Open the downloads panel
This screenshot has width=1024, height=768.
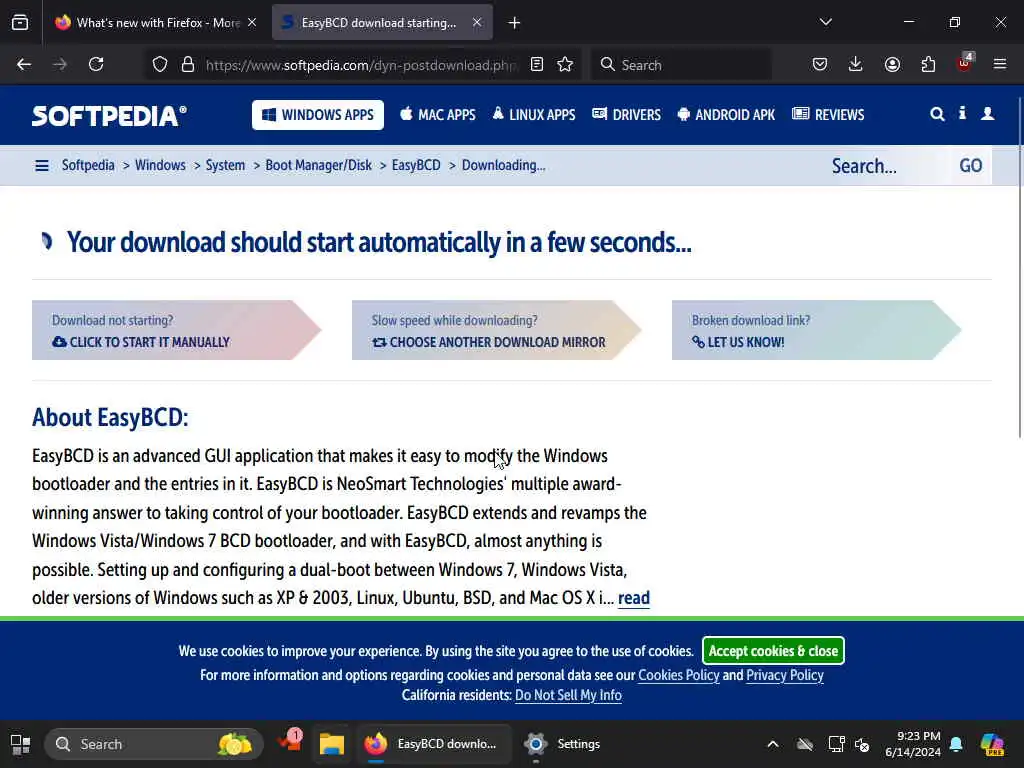click(856, 65)
